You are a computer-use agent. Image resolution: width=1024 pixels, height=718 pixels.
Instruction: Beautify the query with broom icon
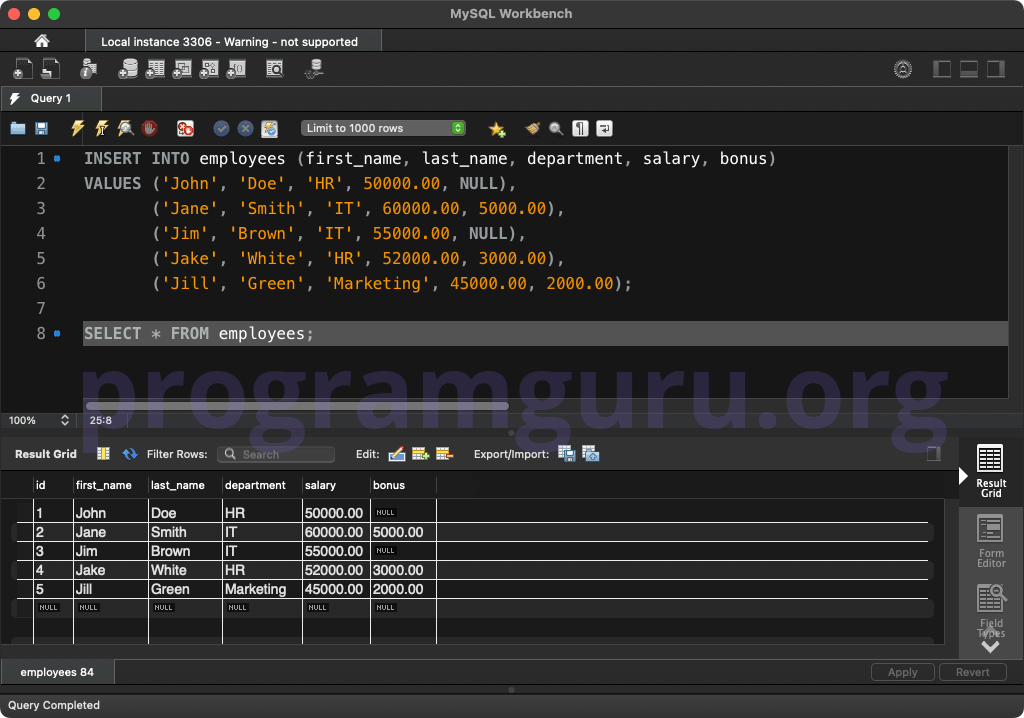(533, 128)
